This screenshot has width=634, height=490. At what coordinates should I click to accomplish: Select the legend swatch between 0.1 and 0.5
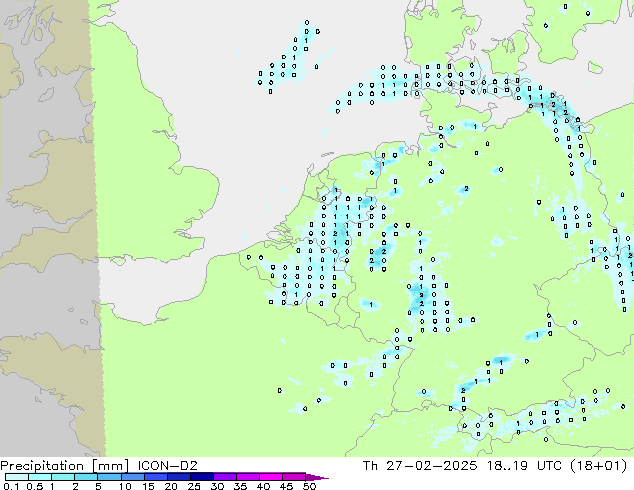point(17,477)
